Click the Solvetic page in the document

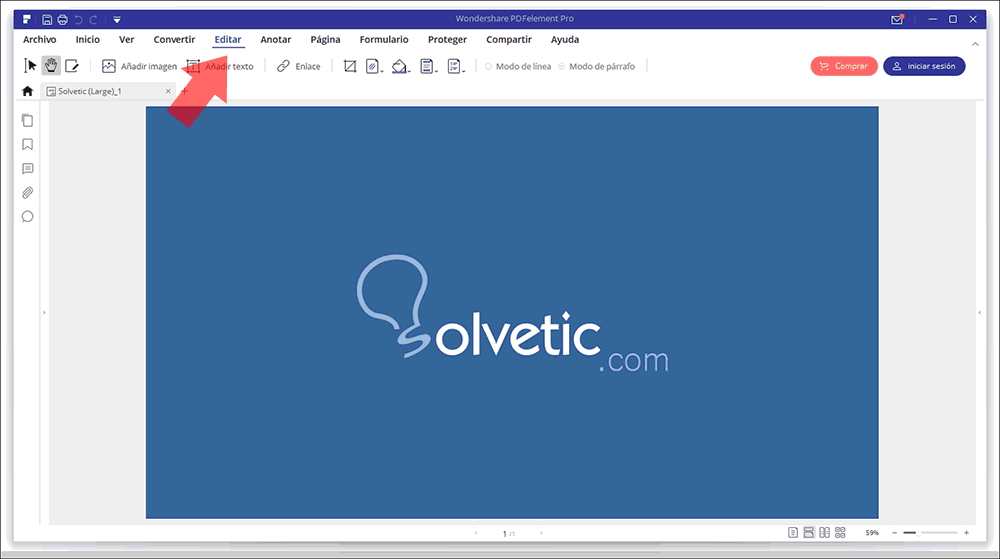point(512,312)
